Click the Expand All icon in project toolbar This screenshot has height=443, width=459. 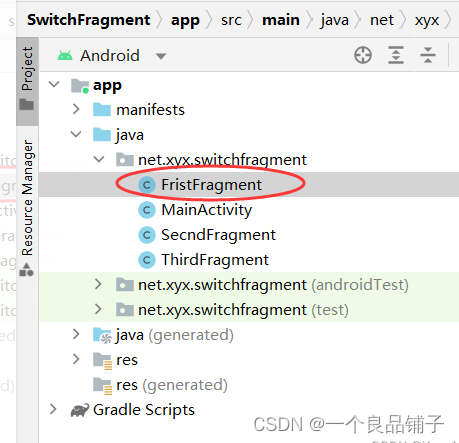click(x=396, y=55)
